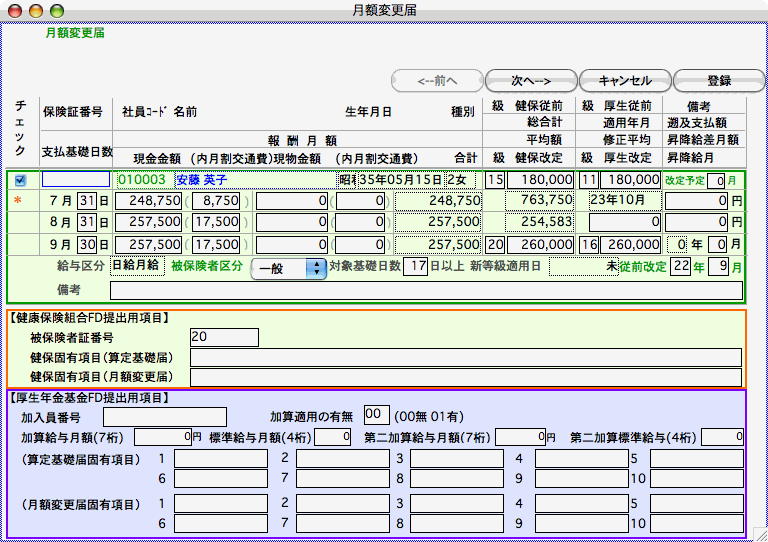Click the 7月 cash amount field 248,750
The image size is (768, 542).
pos(148,201)
